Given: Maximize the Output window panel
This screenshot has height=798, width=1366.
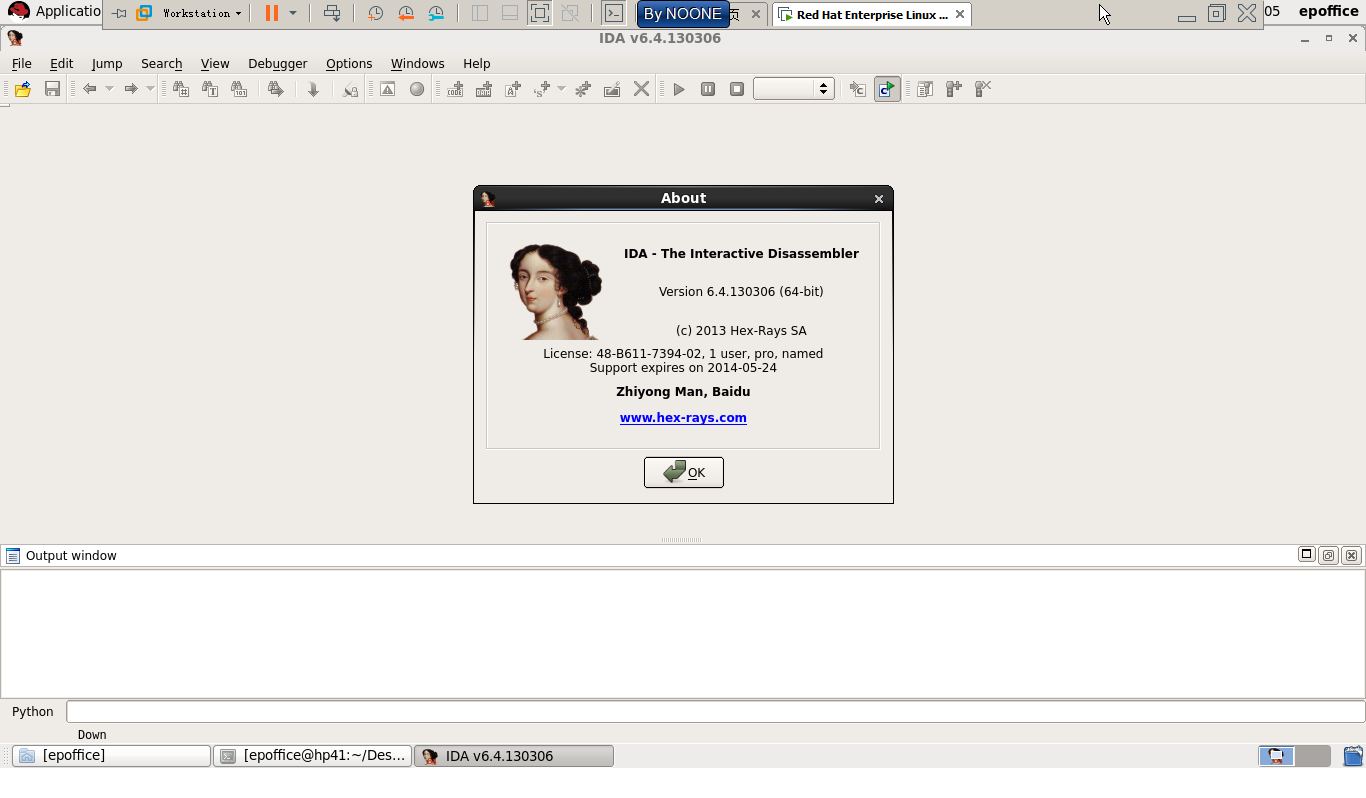Looking at the screenshot, I should [x=1306, y=555].
